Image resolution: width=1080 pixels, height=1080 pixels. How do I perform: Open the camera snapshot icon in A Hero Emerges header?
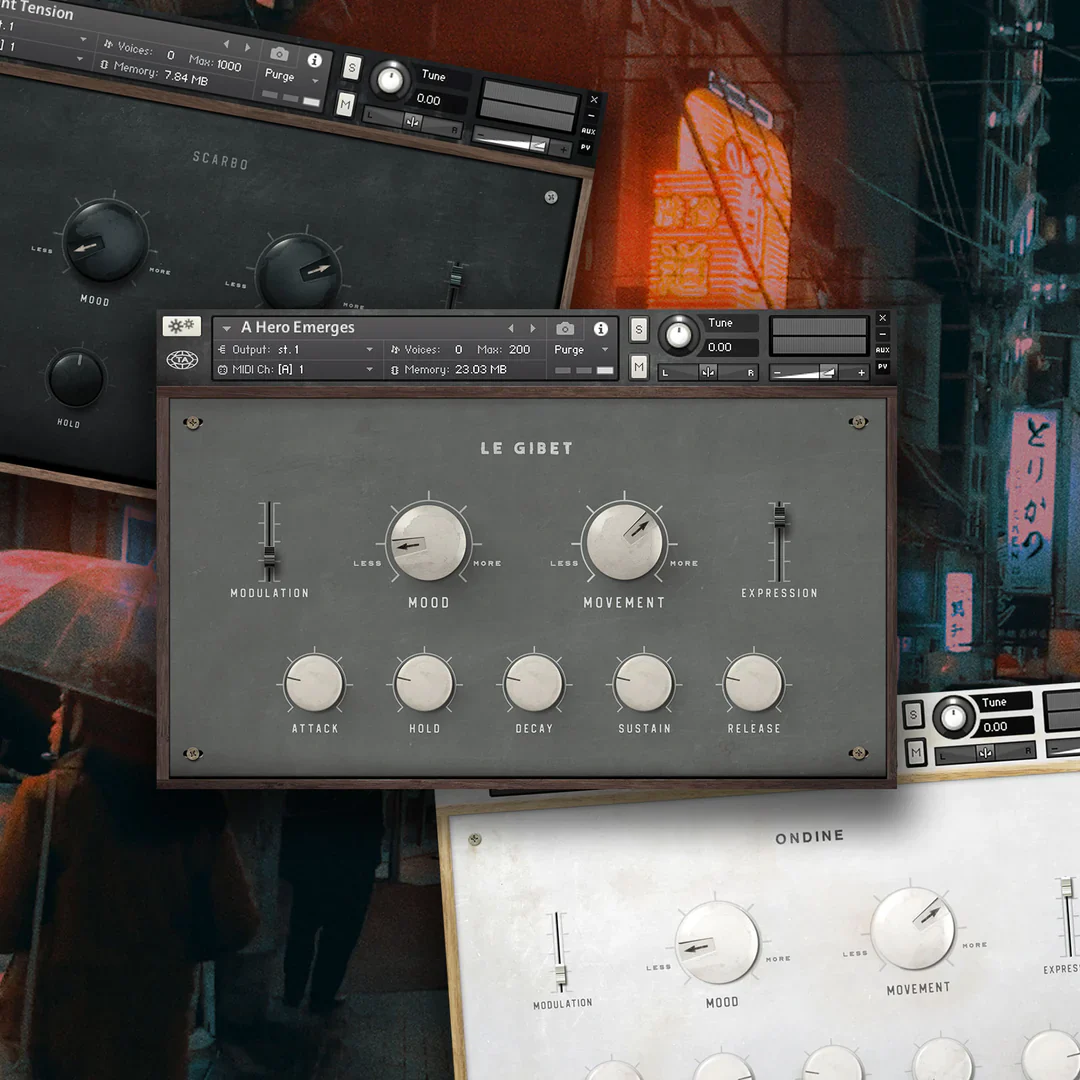coord(565,329)
